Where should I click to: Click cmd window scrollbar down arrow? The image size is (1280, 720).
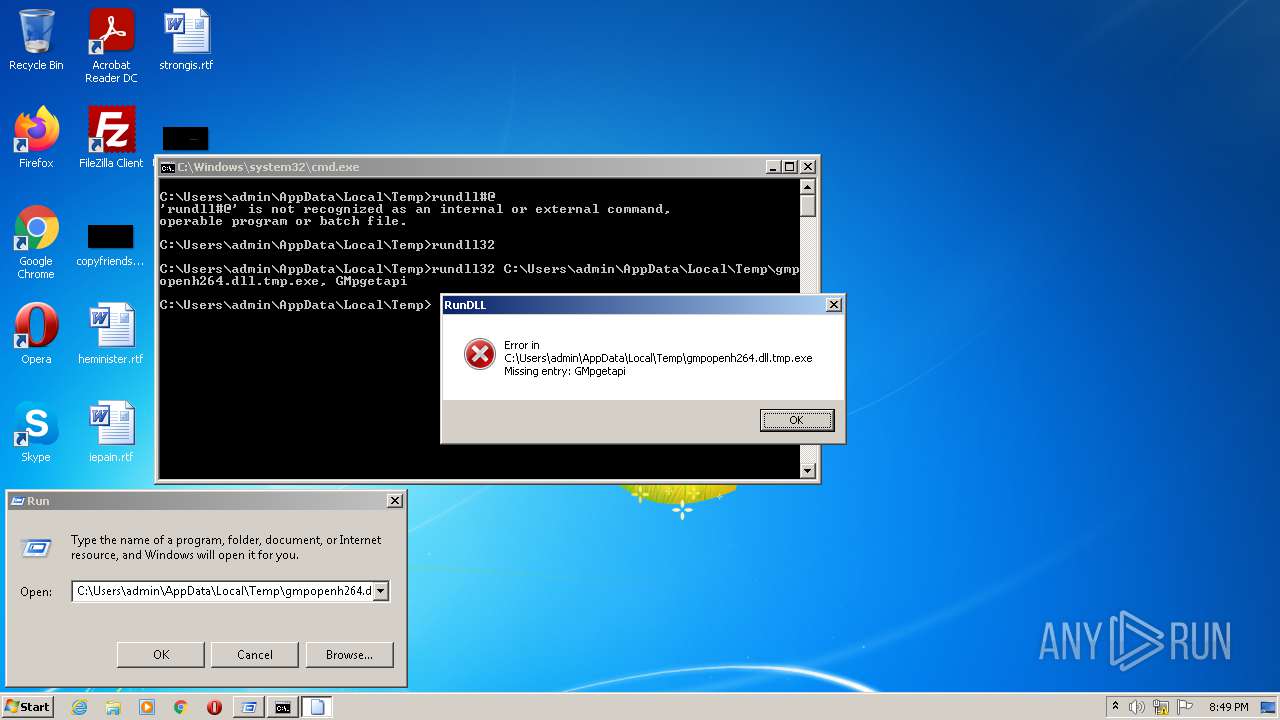[808, 470]
